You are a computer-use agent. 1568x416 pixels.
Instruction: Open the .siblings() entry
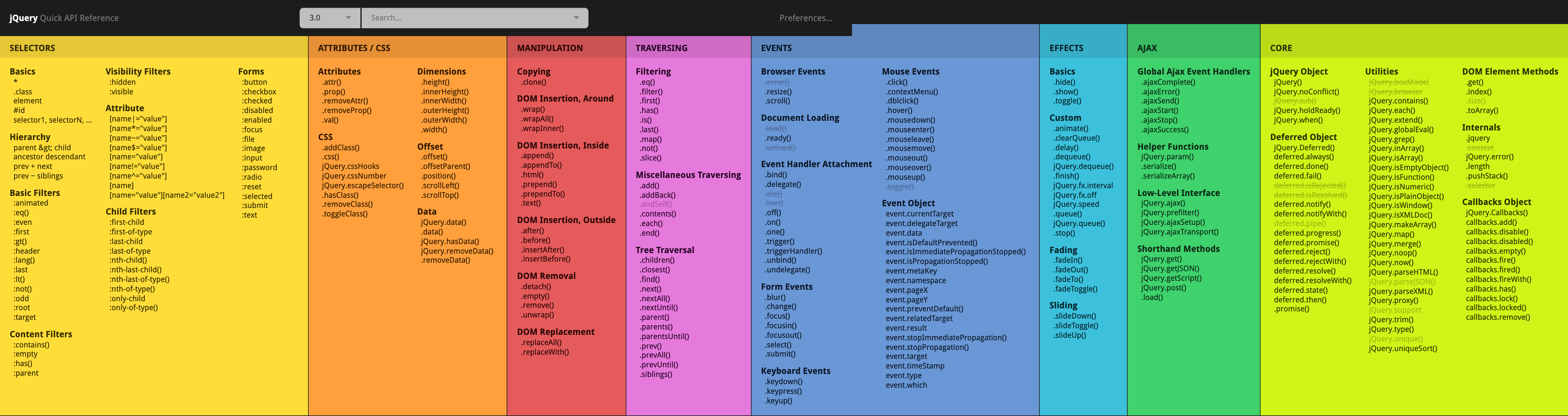pos(656,375)
